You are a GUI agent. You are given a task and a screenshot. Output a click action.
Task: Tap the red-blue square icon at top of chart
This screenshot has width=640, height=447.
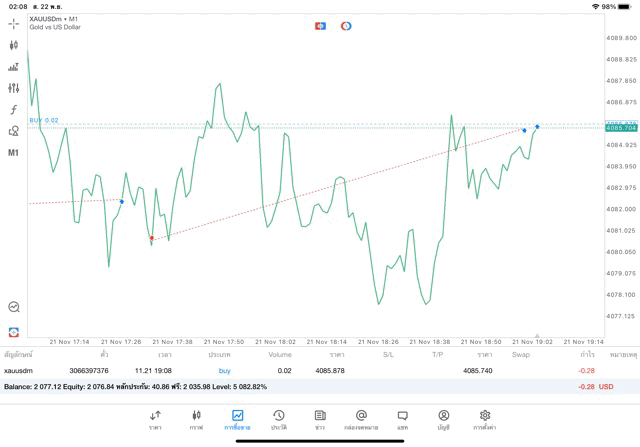click(320, 26)
